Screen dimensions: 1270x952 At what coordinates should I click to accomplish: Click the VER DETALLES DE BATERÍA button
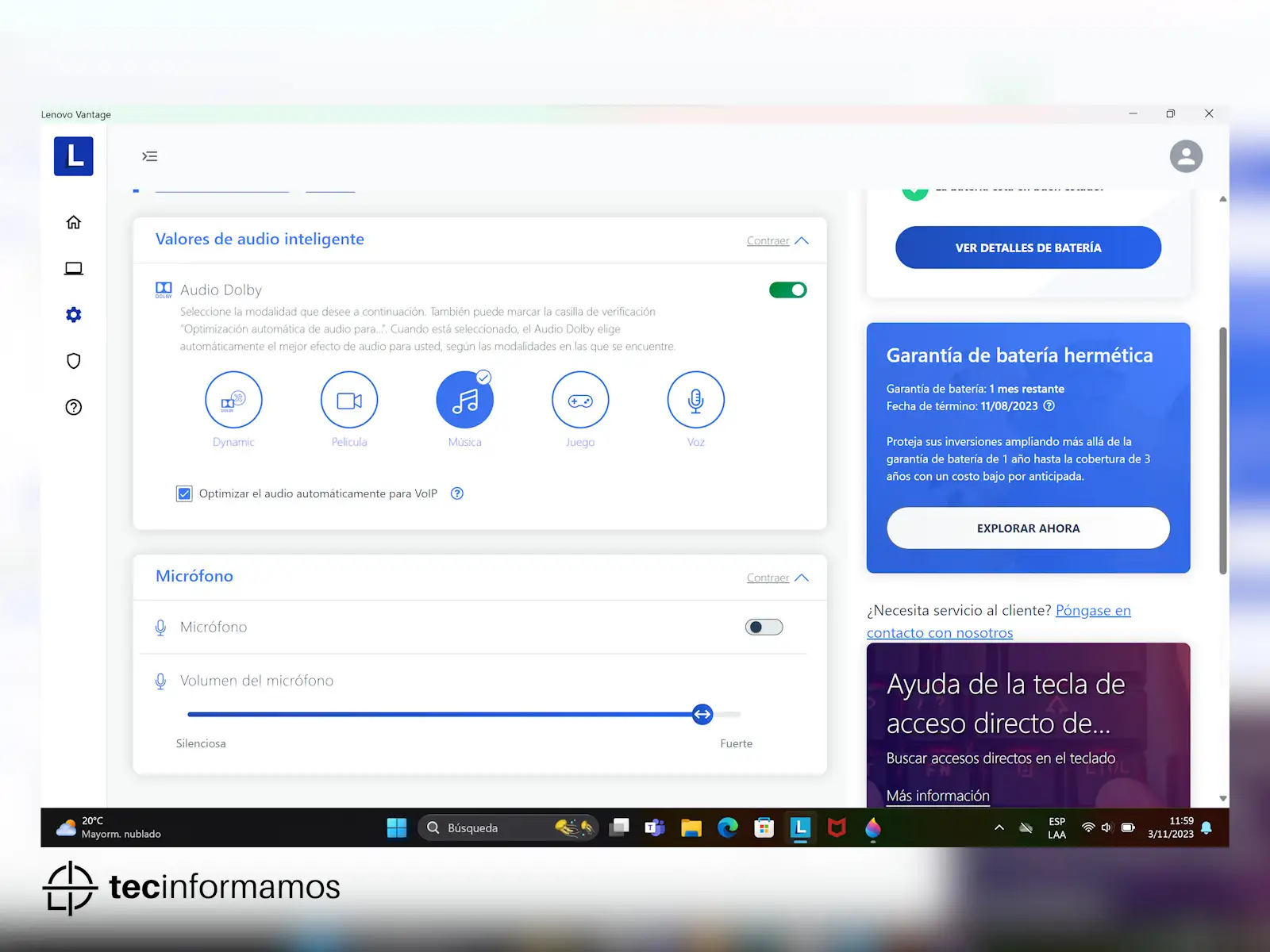1028,248
